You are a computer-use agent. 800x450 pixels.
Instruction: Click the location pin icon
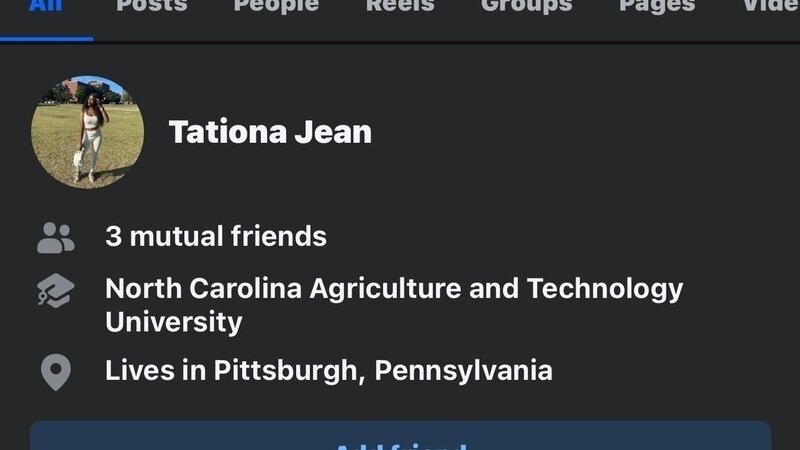tap(56, 372)
